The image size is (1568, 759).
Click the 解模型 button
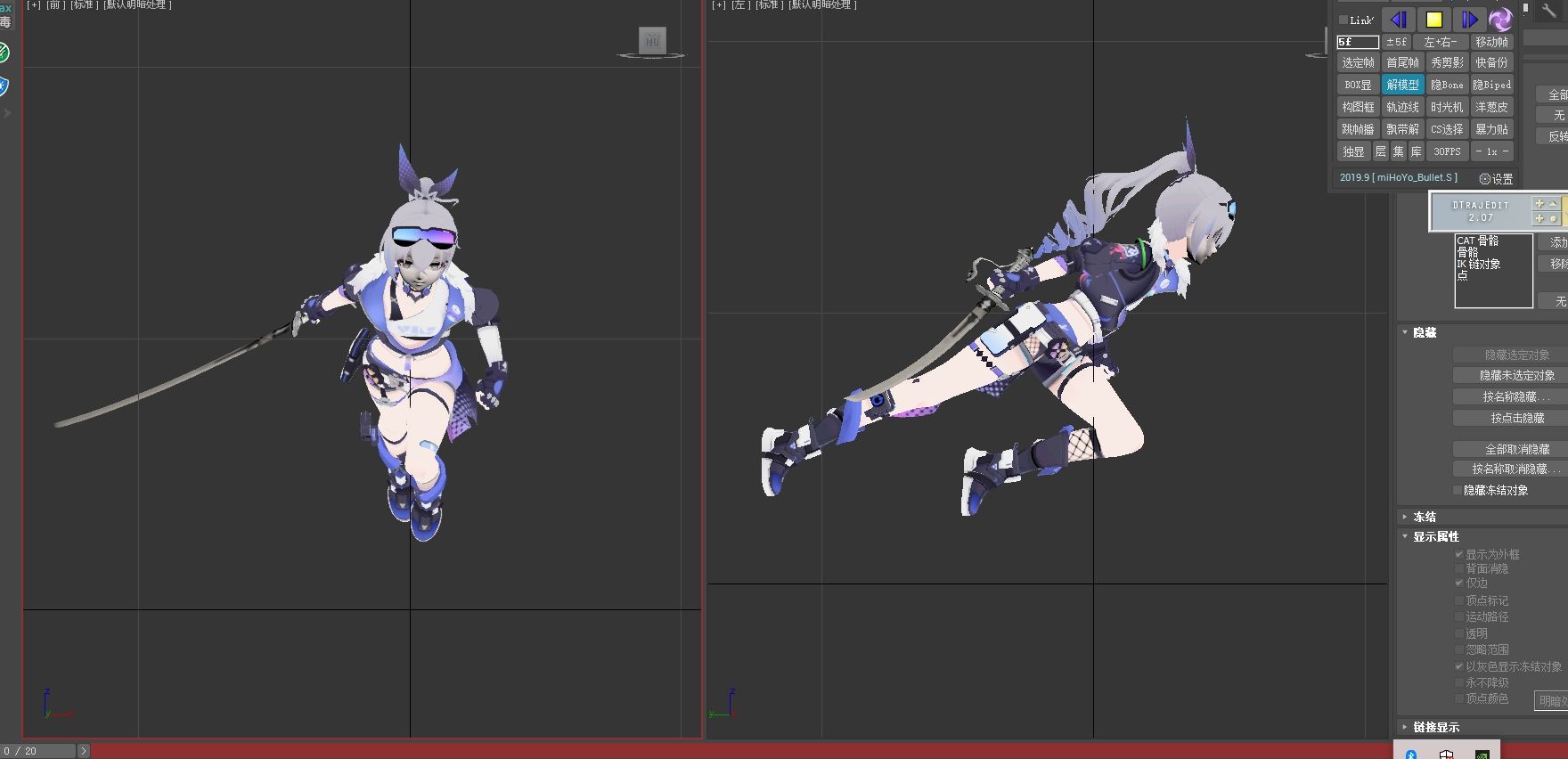point(1402,85)
